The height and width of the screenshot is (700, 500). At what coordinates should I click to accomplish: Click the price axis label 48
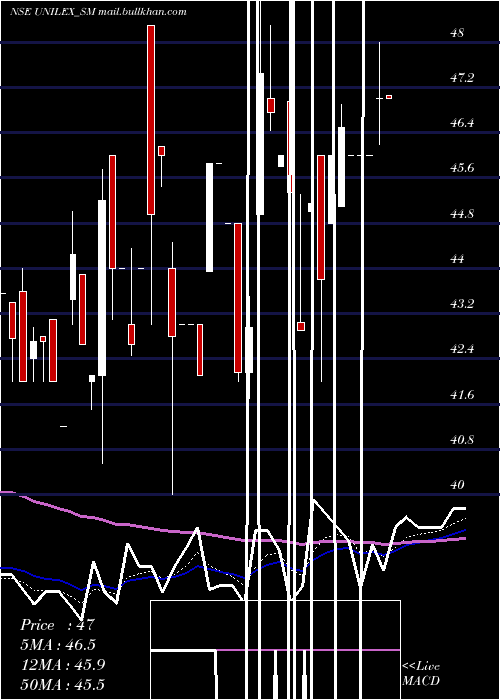tap(458, 33)
